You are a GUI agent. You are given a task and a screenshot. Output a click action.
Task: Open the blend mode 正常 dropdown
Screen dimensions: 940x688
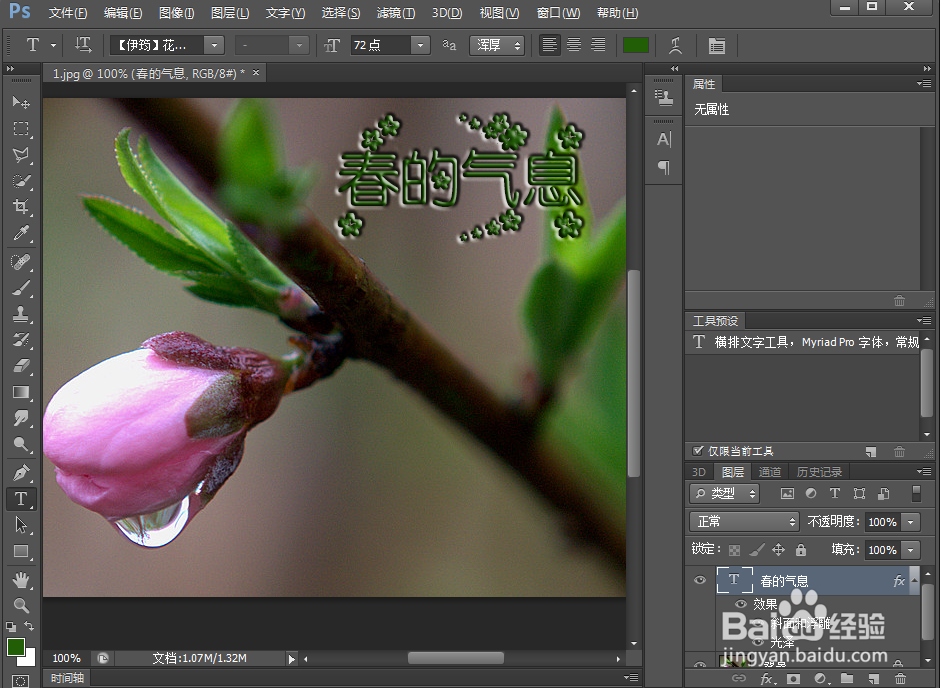coord(745,521)
